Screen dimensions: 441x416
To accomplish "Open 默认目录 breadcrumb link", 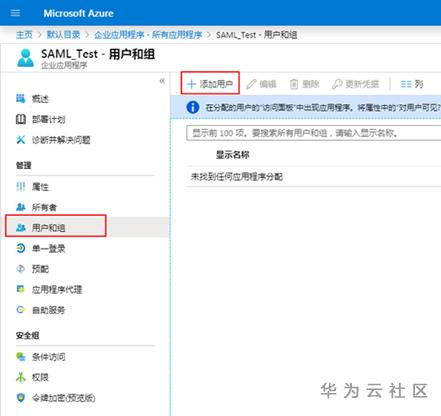I will (x=63, y=35).
